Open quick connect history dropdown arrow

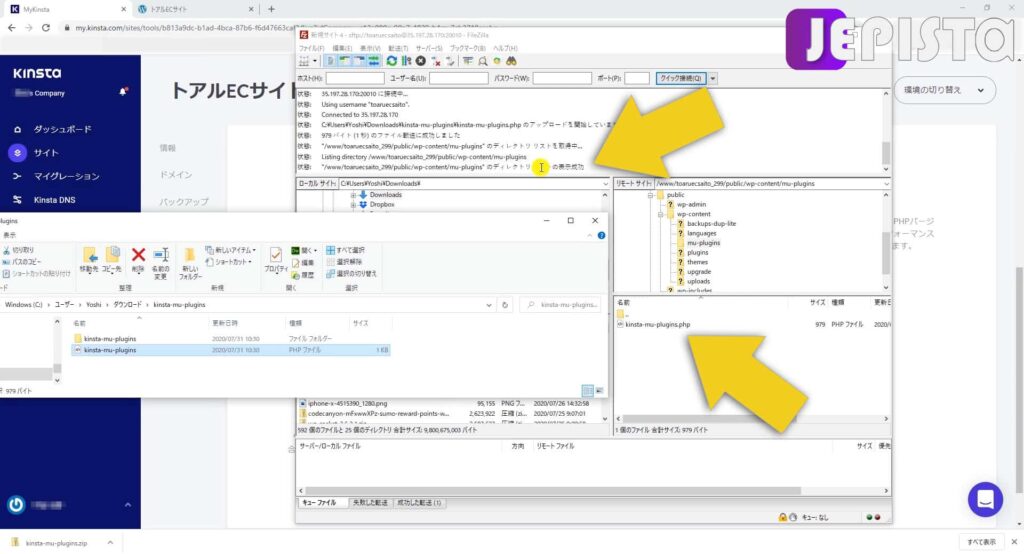(x=712, y=78)
